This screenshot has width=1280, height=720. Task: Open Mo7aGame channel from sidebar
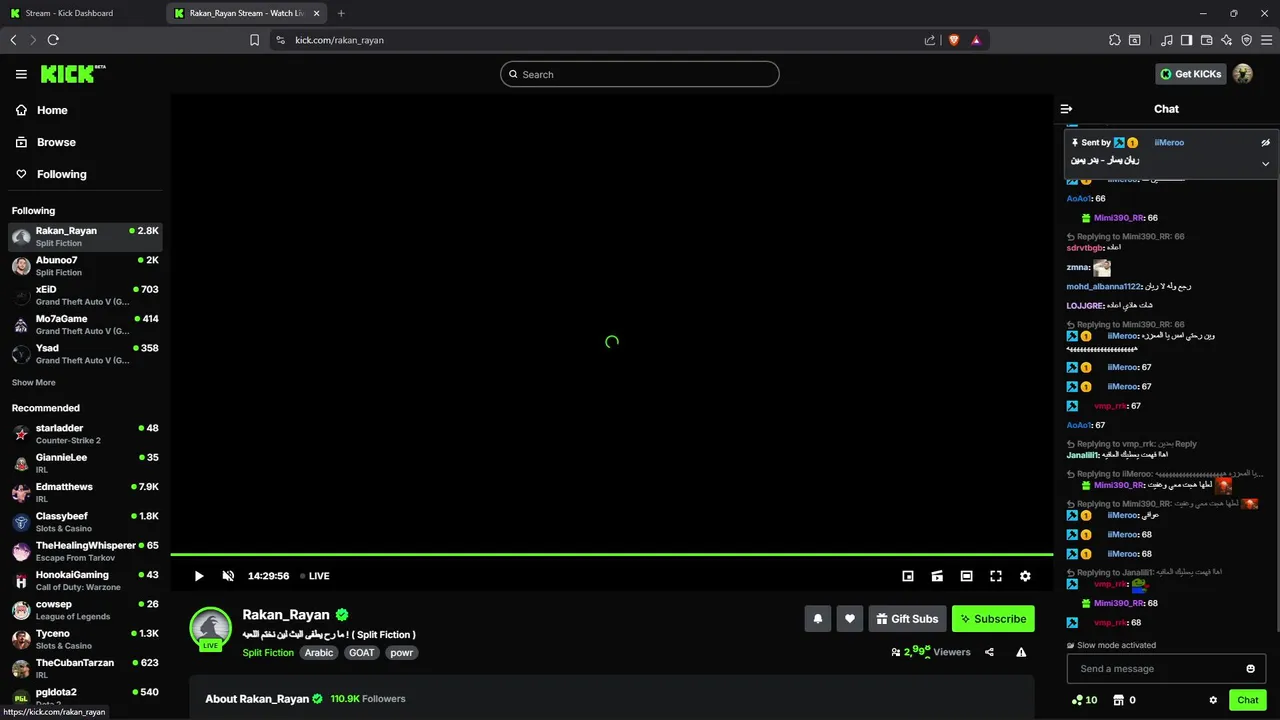[85, 325]
